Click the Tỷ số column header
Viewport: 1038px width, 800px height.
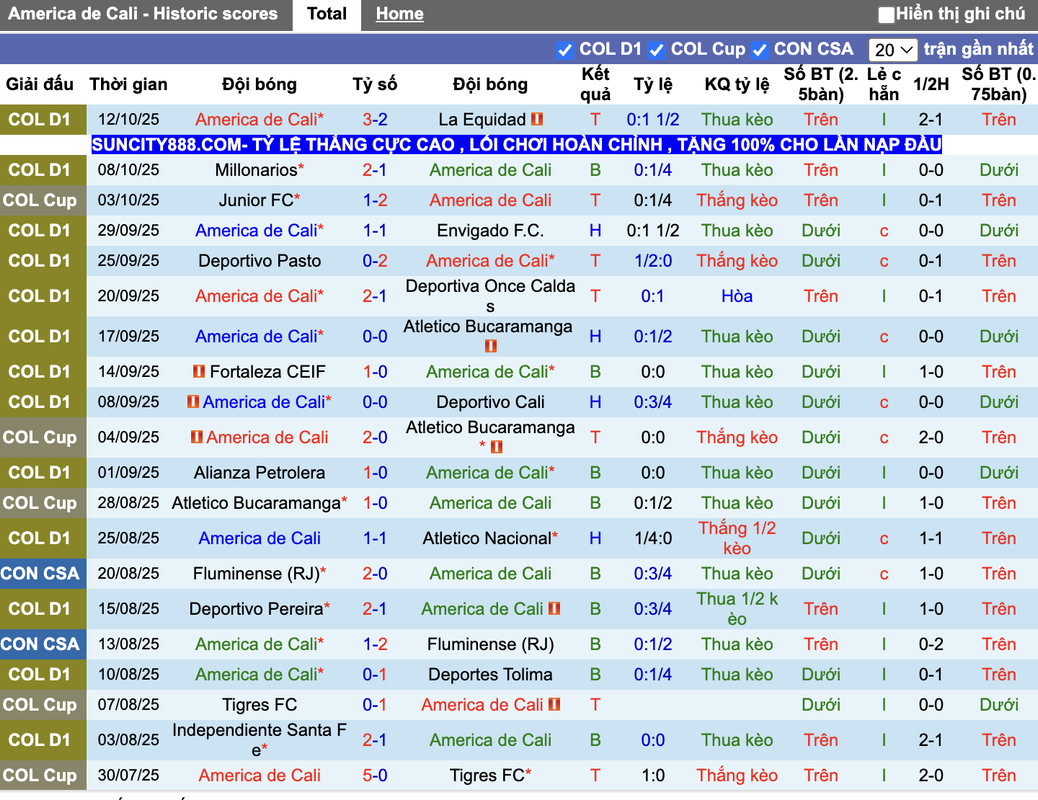375,85
